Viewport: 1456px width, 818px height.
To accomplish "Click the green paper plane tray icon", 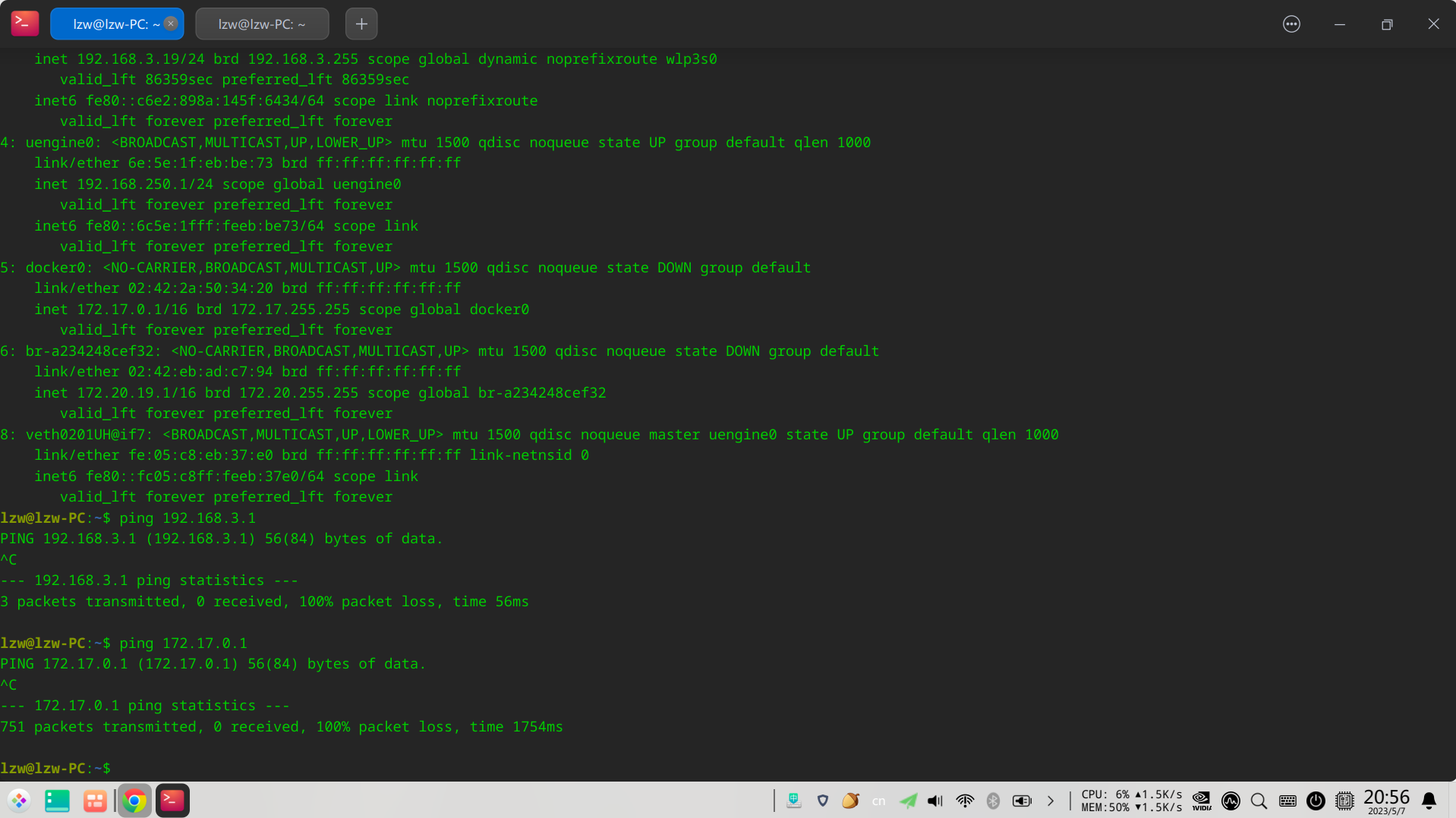I will click(x=908, y=801).
